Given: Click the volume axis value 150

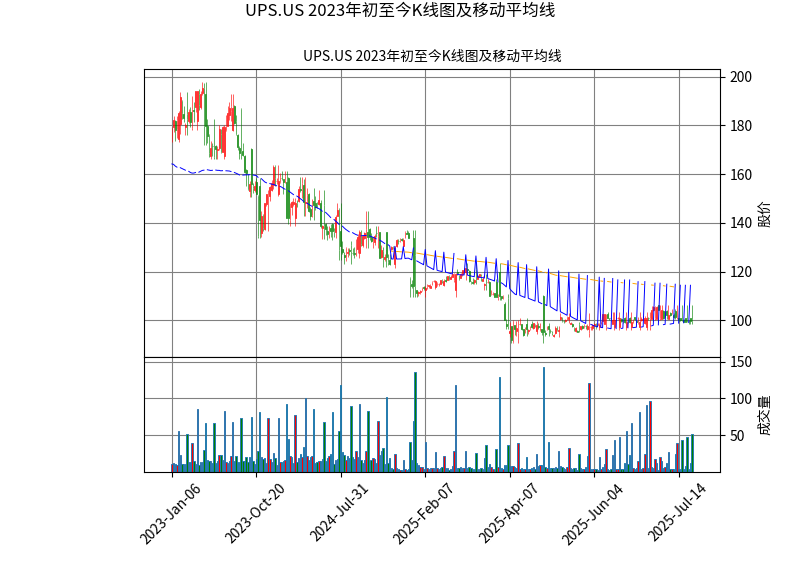Looking at the screenshot, I should [741, 362].
